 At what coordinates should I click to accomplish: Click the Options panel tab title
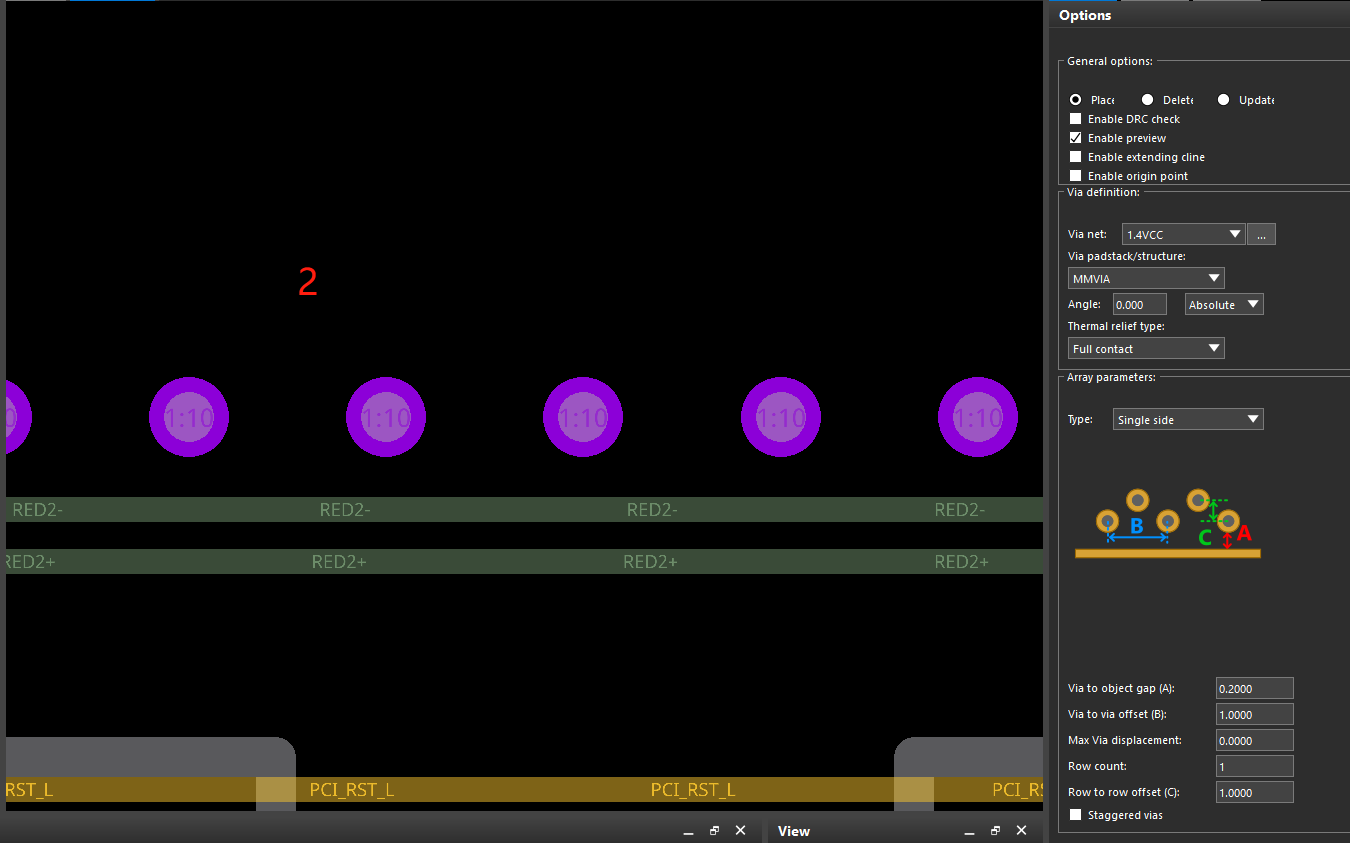[x=1085, y=15]
